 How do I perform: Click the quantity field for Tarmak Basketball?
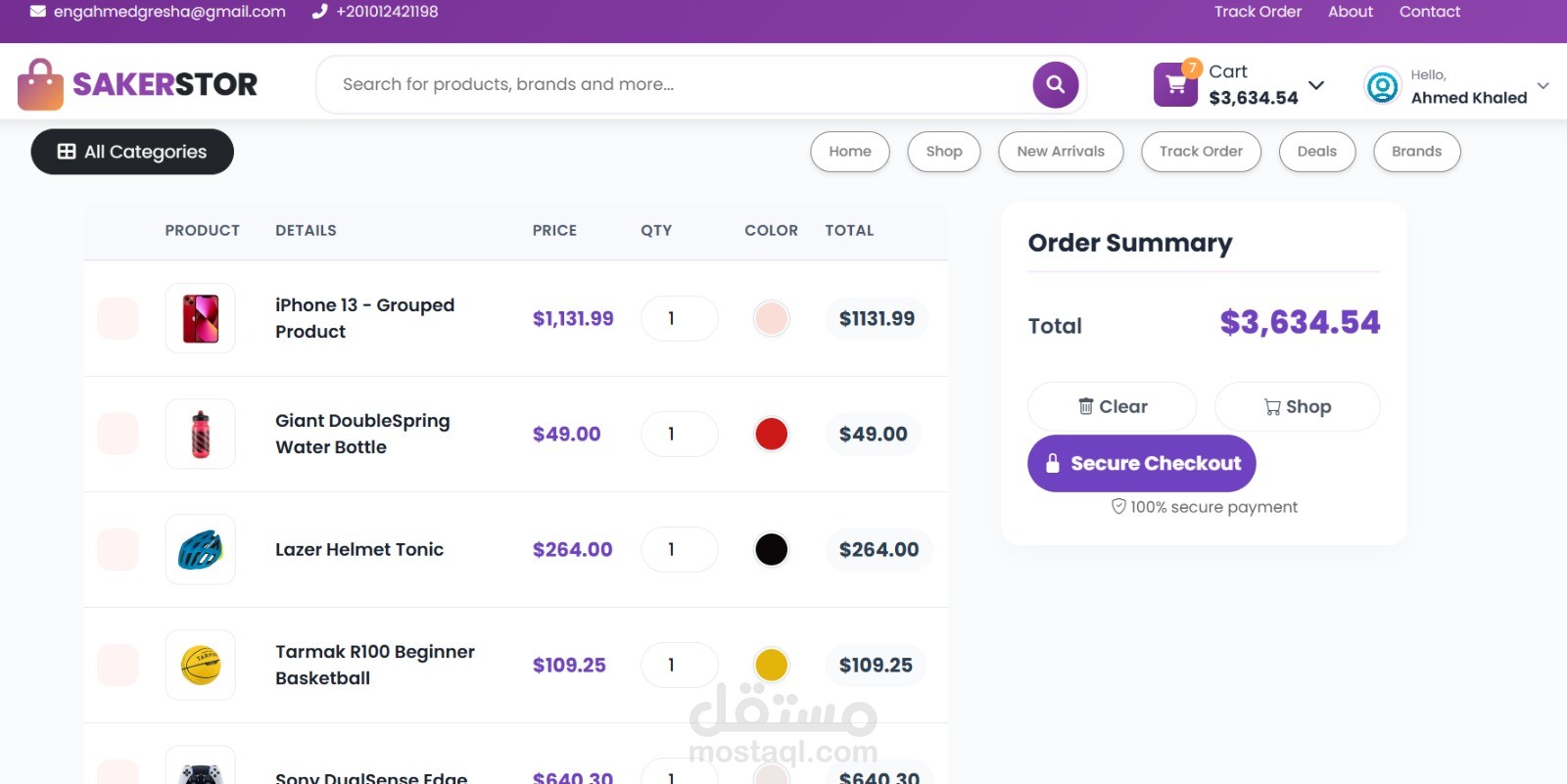pyautogui.click(x=680, y=665)
